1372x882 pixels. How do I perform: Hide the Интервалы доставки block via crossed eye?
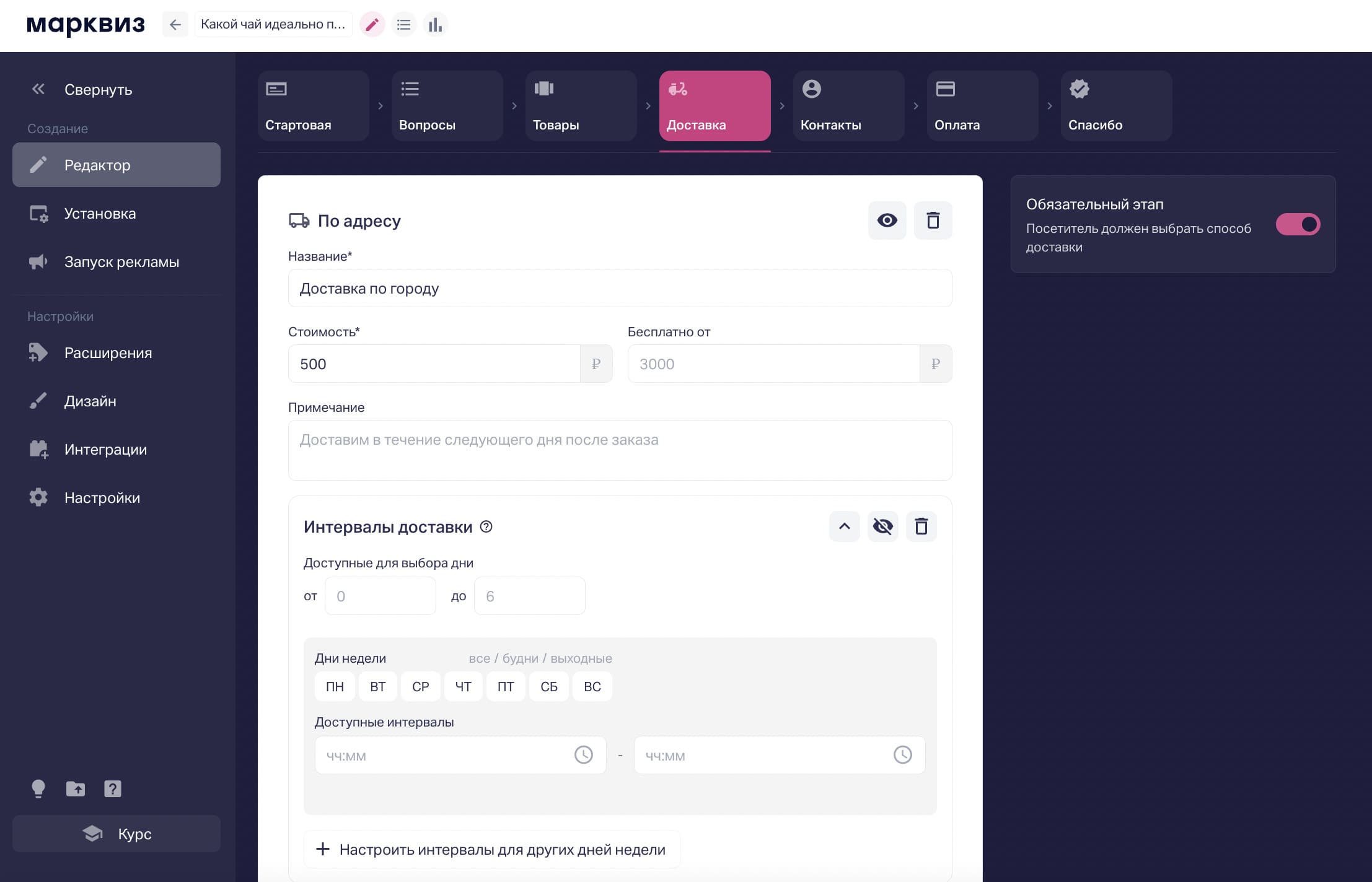pyautogui.click(x=882, y=526)
